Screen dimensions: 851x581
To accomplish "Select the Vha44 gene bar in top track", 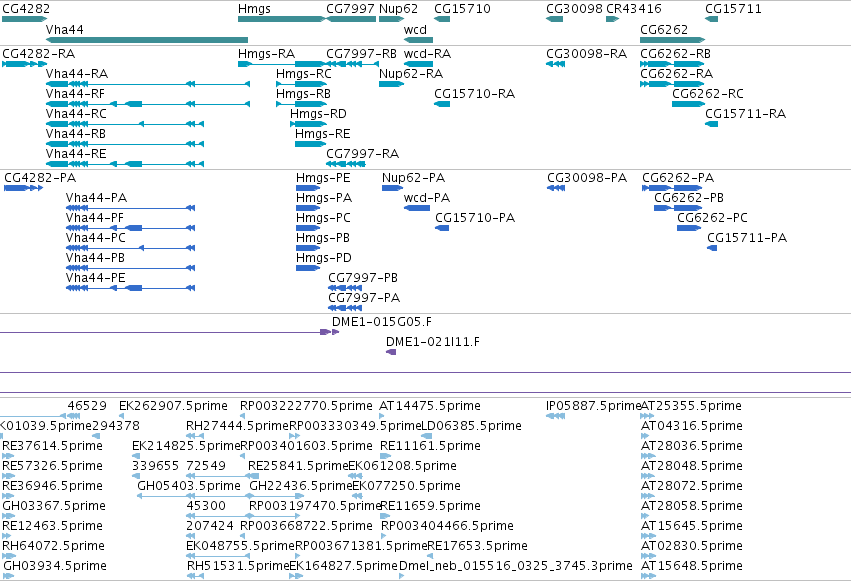I will point(147,40).
